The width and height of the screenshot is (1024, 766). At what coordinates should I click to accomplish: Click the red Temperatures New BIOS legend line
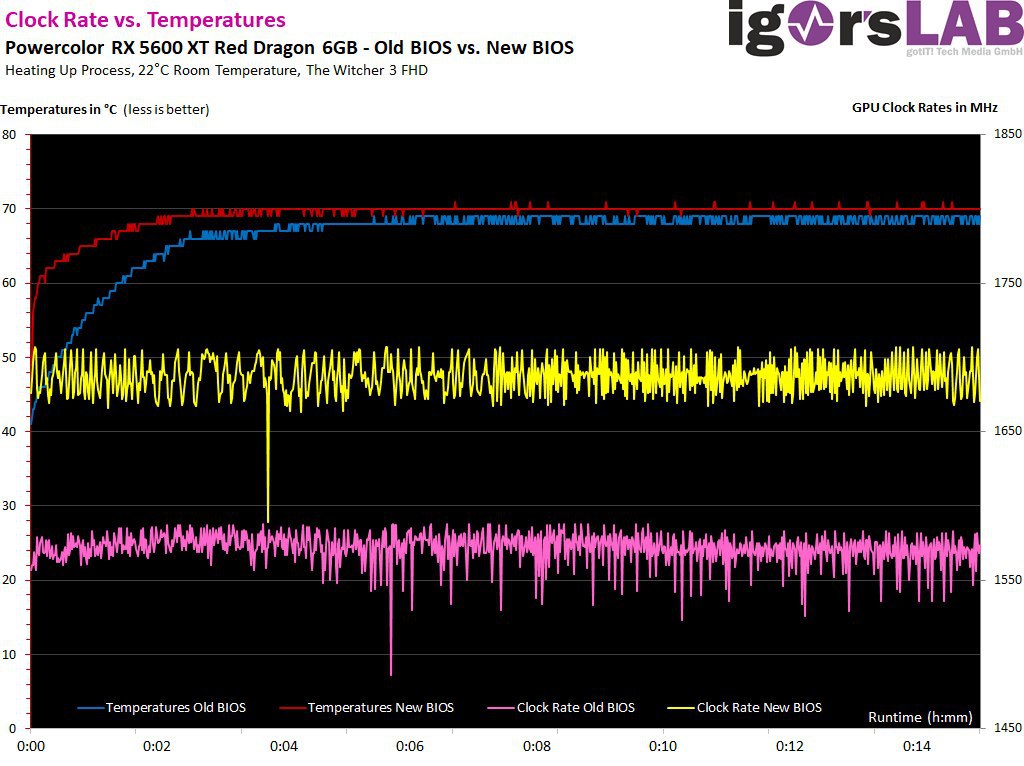293,708
